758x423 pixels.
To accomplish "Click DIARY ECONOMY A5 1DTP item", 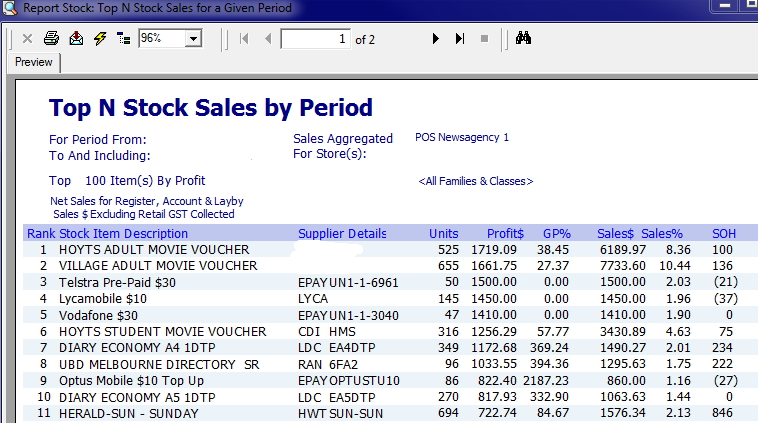I will [137, 397].
